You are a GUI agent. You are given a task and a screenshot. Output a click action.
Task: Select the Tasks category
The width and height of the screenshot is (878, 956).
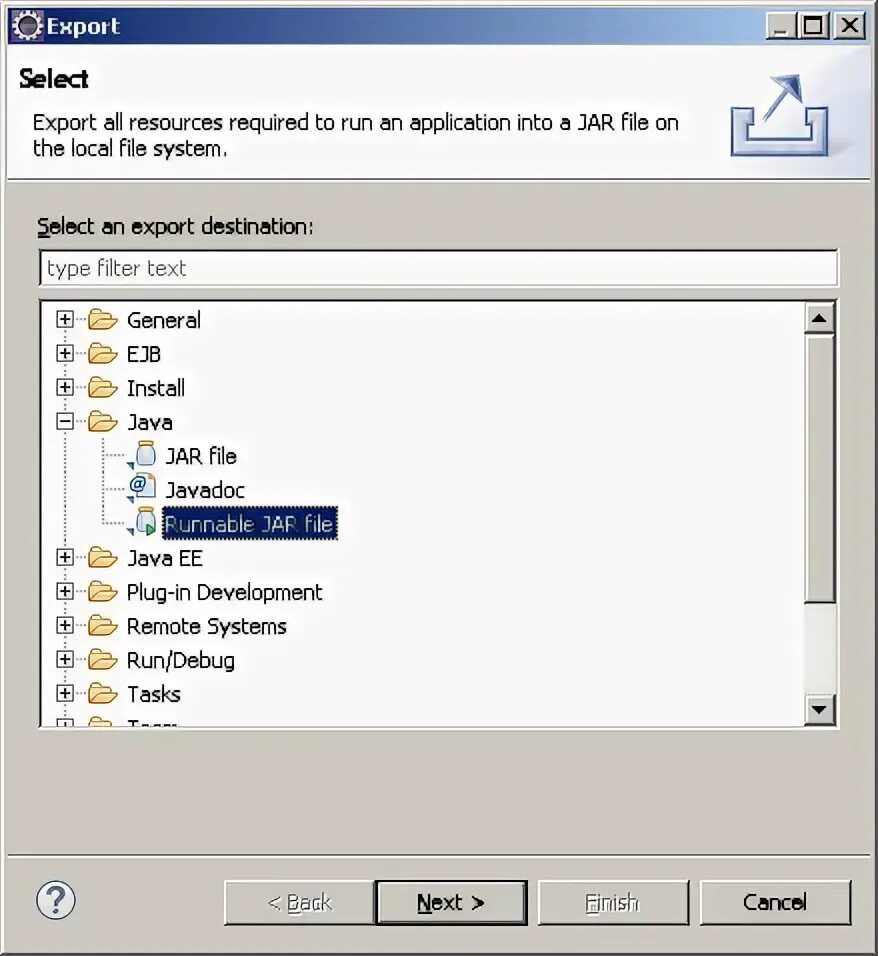click(154, 694)
